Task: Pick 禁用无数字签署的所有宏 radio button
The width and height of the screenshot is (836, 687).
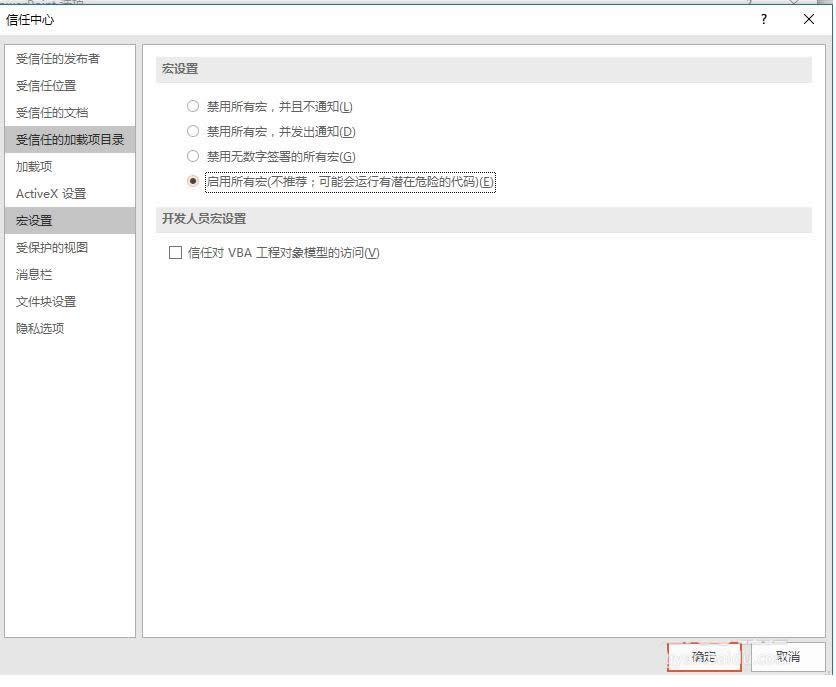Action: (x=193, y=156)
